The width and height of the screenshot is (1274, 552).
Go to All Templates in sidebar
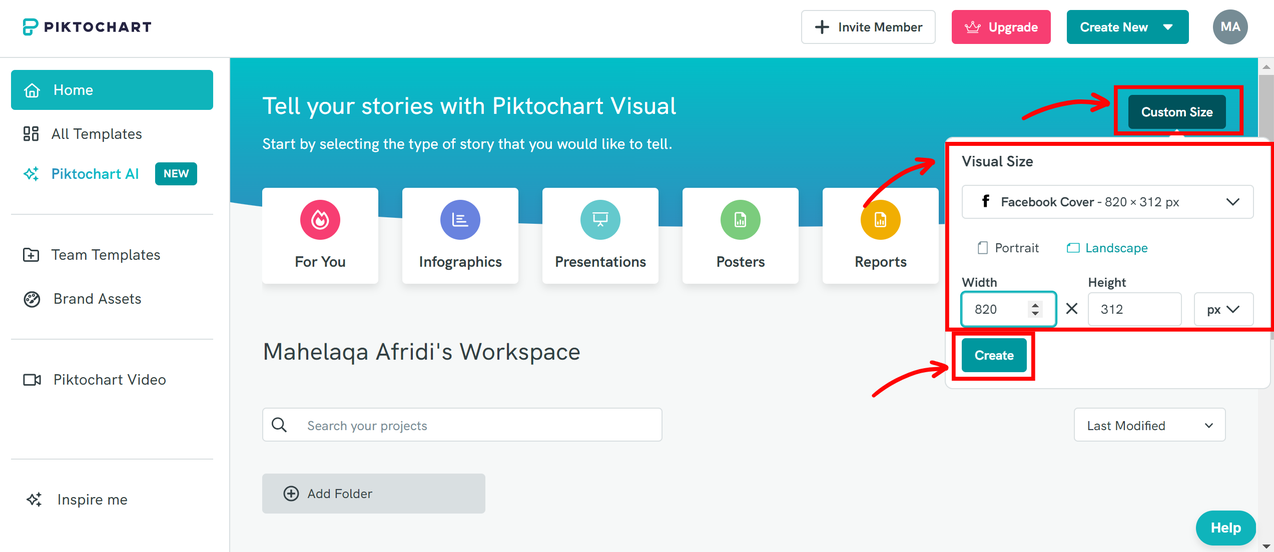click(x=96, y=134)
